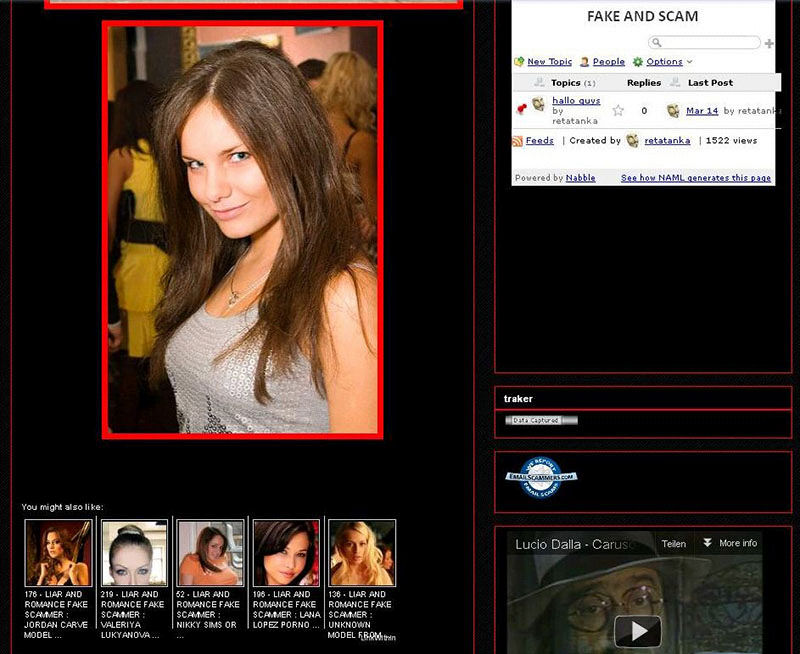800x654 pixels.
Task: Click the 'traker' widget heading
Action: [518, 399]
